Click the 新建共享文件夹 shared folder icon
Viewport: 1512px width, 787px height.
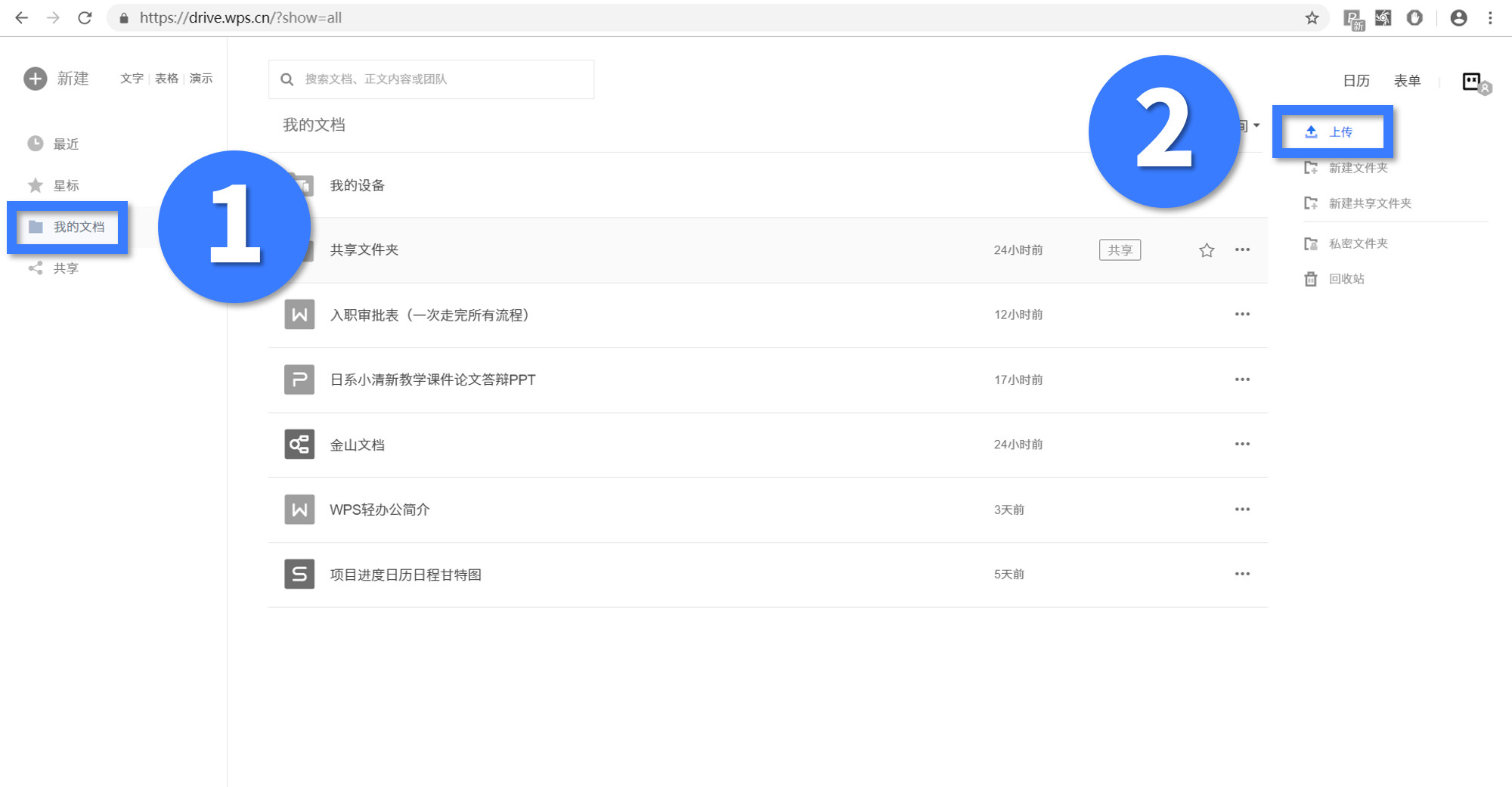point(1311,203)
